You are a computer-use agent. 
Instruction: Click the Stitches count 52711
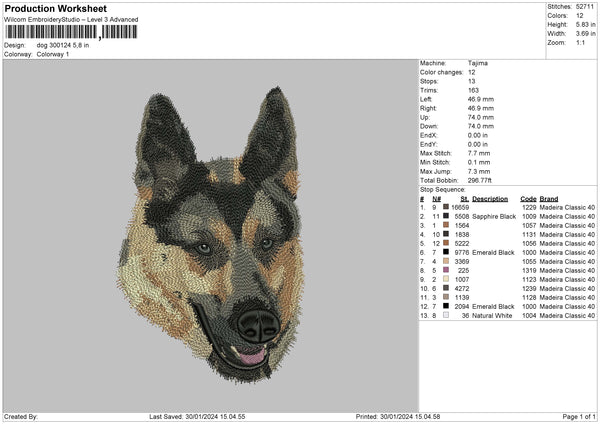pyautogui.click(x=586, y=7)
